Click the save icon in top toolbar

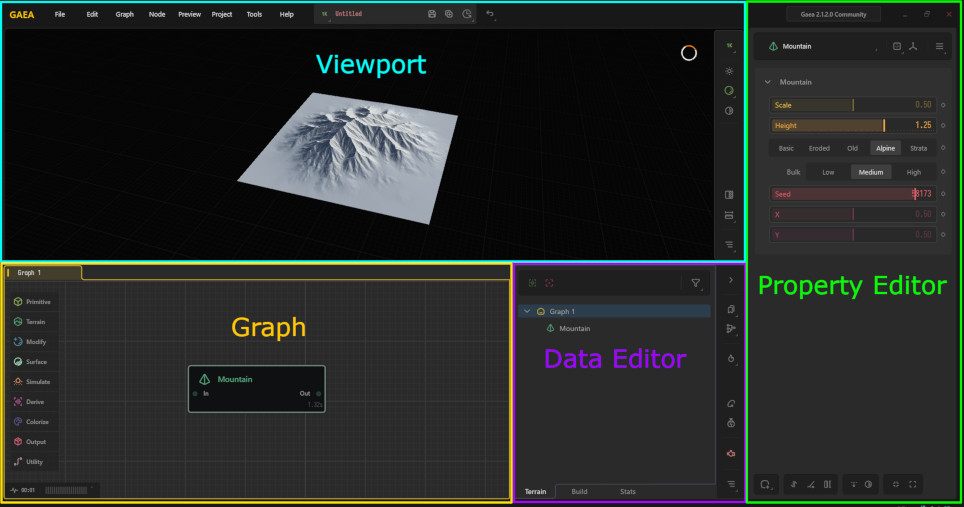click(432, 14)
